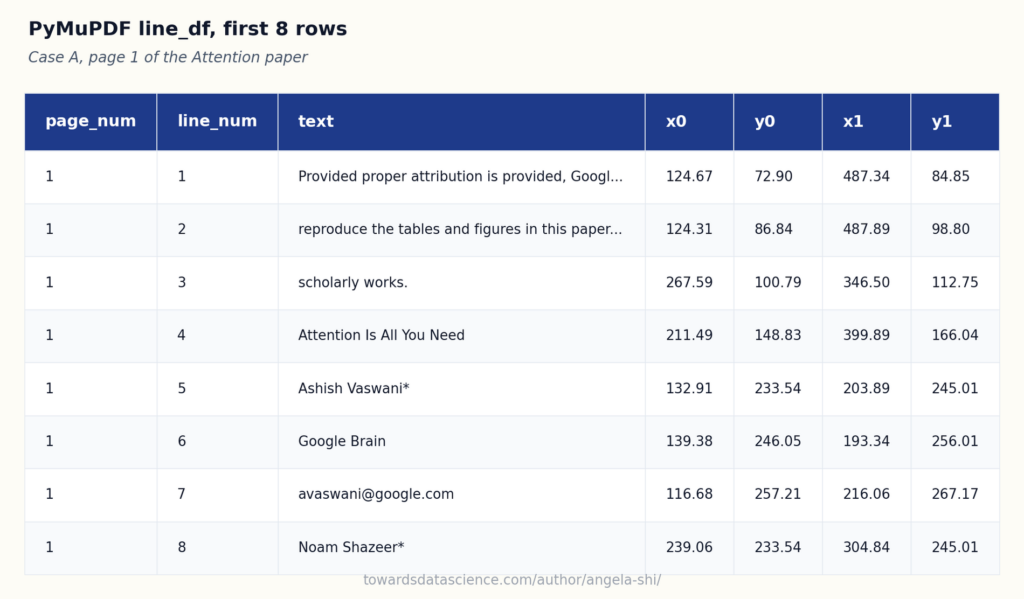
Task: Click the title 'PyMuPDF line_df, first 8 rows'
Action: (187, 29)
